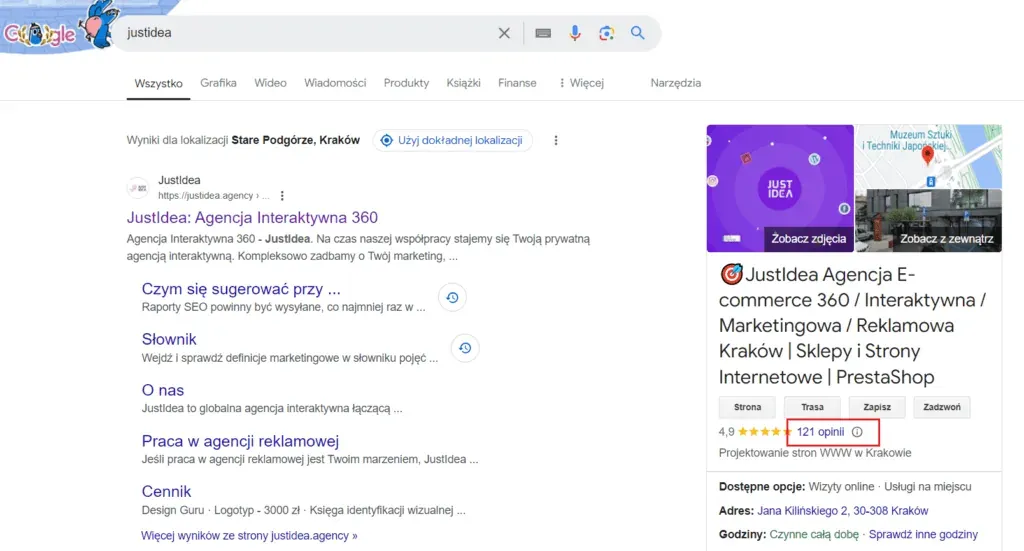Click the Stare Podgórze, Kraków location text
This screenshot has height=551, width=1024.
[295, 140]
